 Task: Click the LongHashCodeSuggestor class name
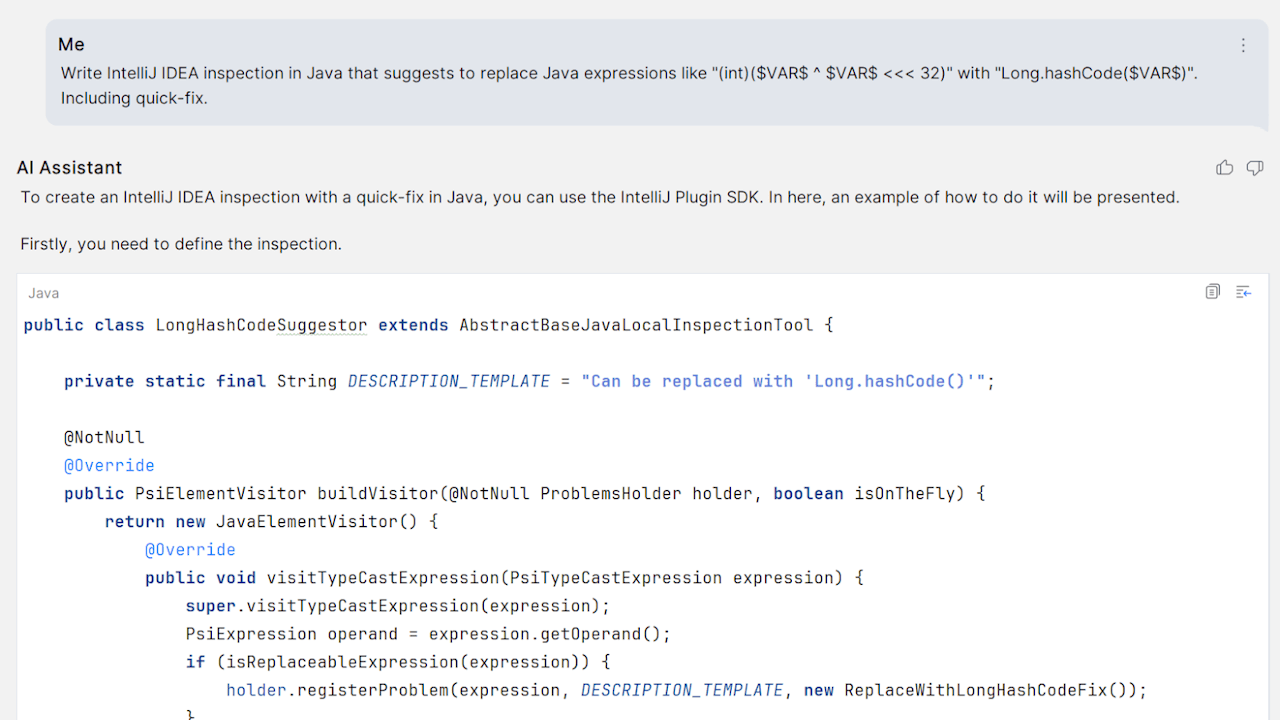coord(261,325)
